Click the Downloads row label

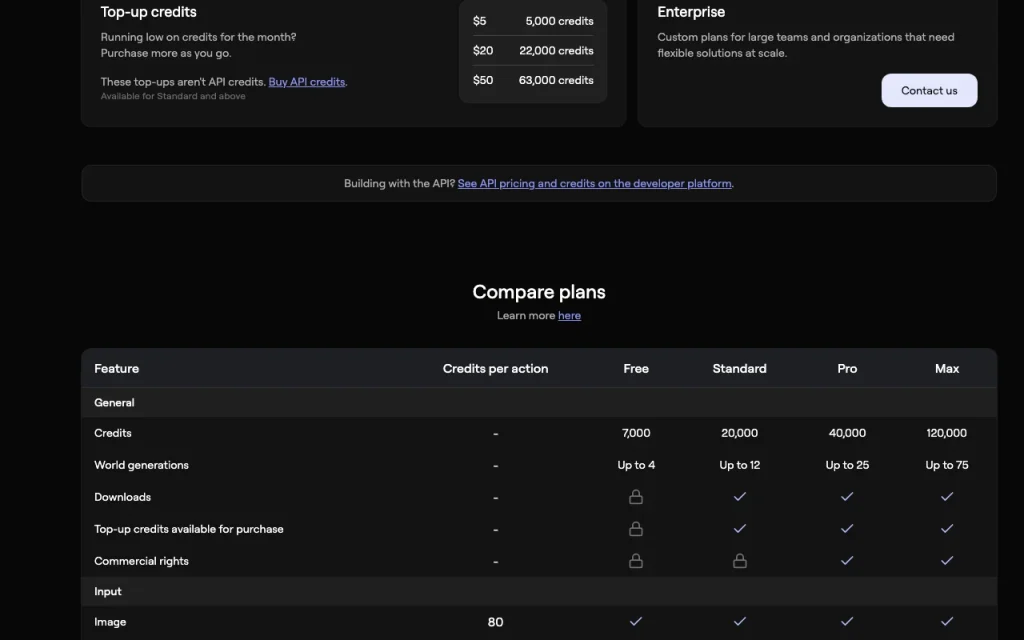point(122,497)
